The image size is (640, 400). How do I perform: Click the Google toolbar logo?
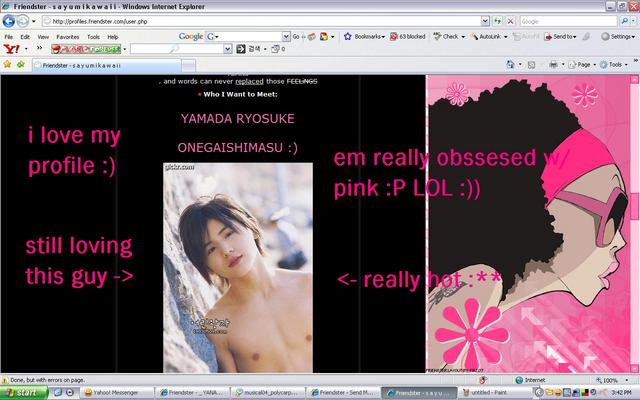click(x=191, y=37)
